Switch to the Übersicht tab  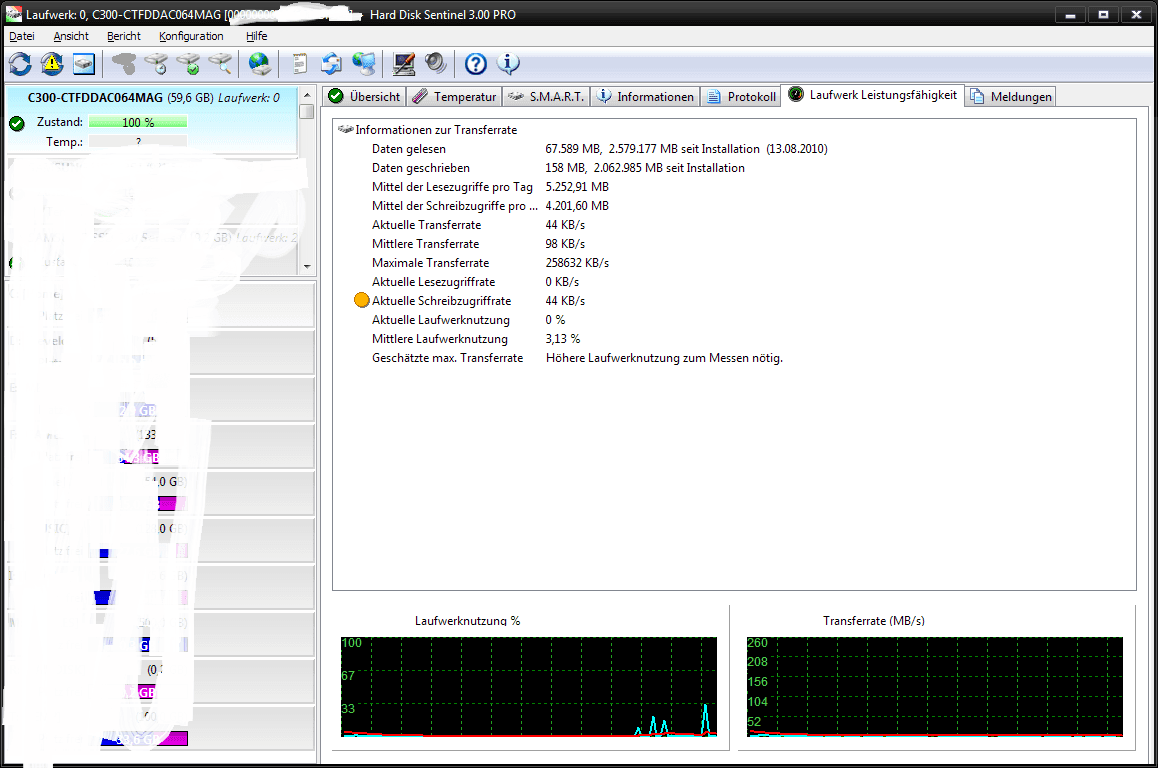tap(364, 97)
